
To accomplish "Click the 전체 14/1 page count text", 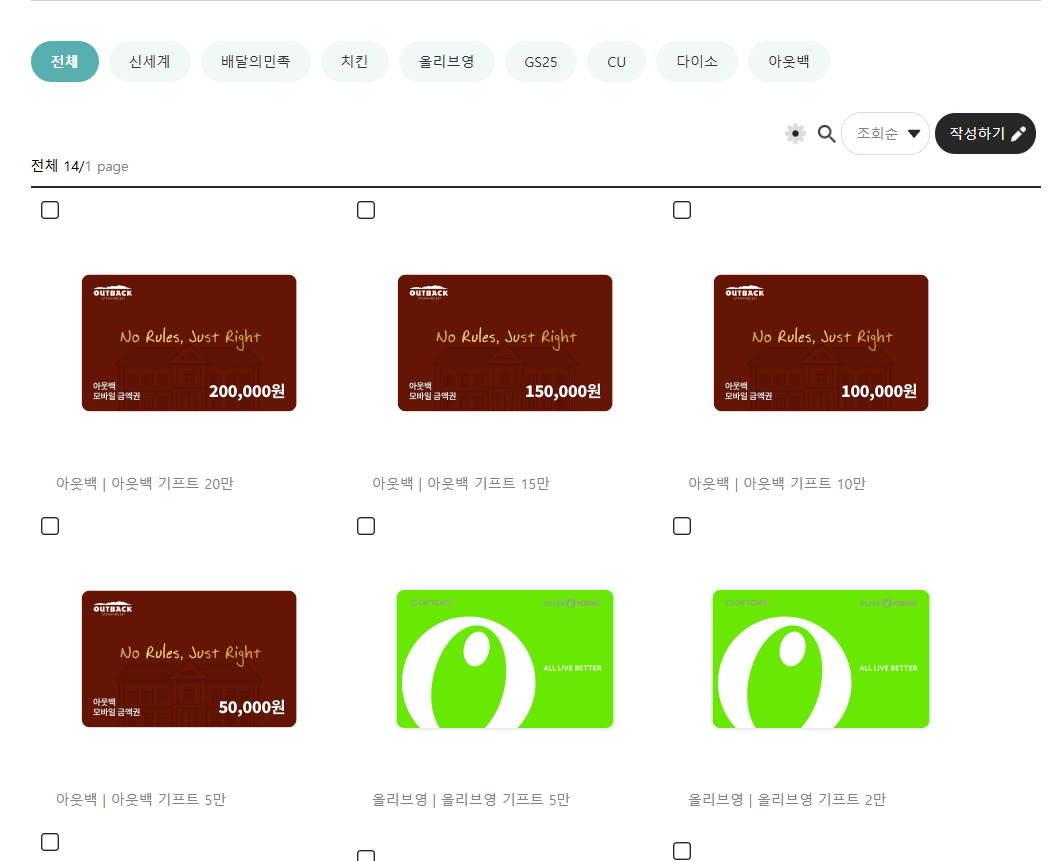I will [79, 166].
